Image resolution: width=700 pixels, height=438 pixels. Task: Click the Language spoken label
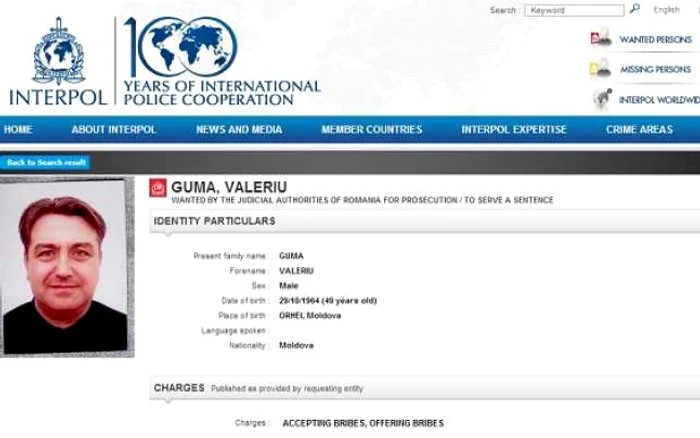coord(233,331)
